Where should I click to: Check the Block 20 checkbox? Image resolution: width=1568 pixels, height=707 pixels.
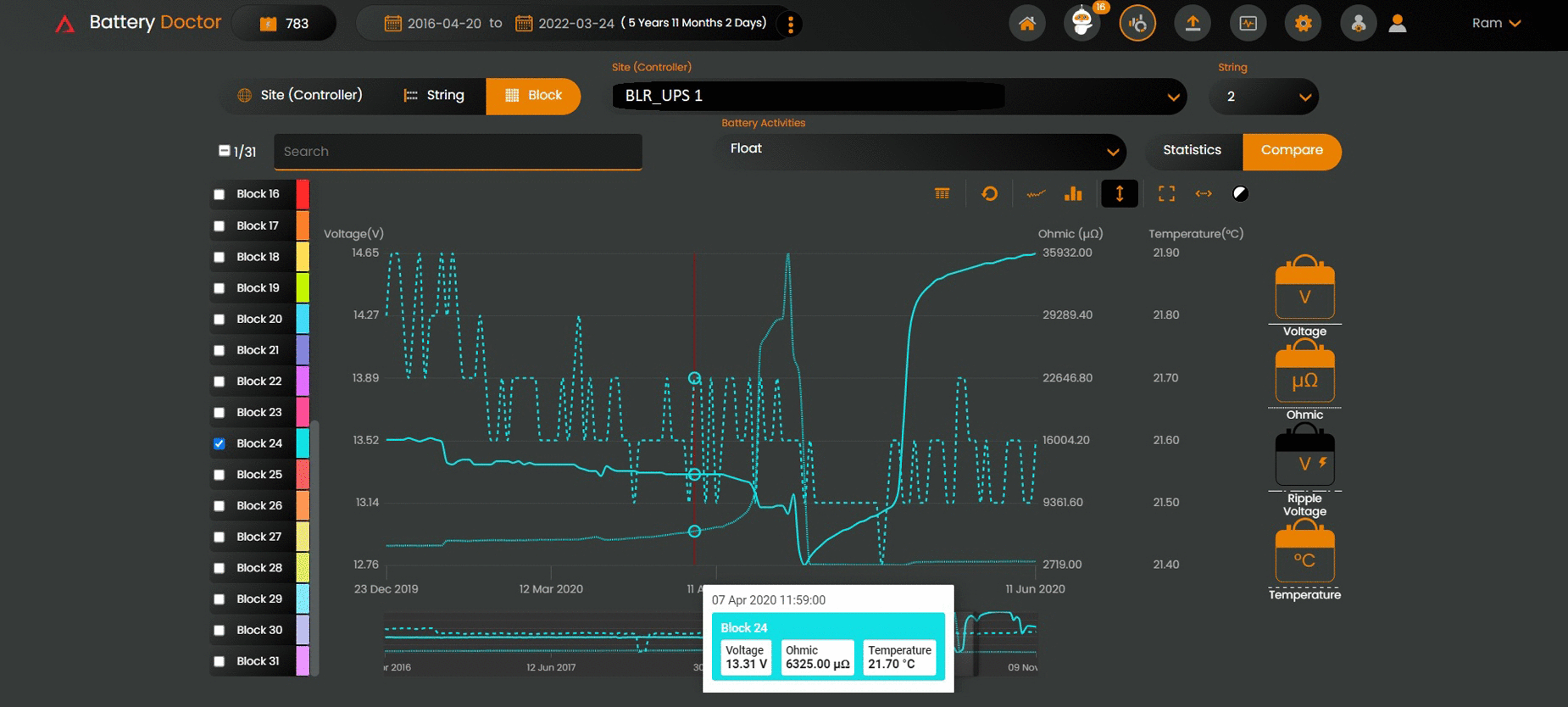220,320
